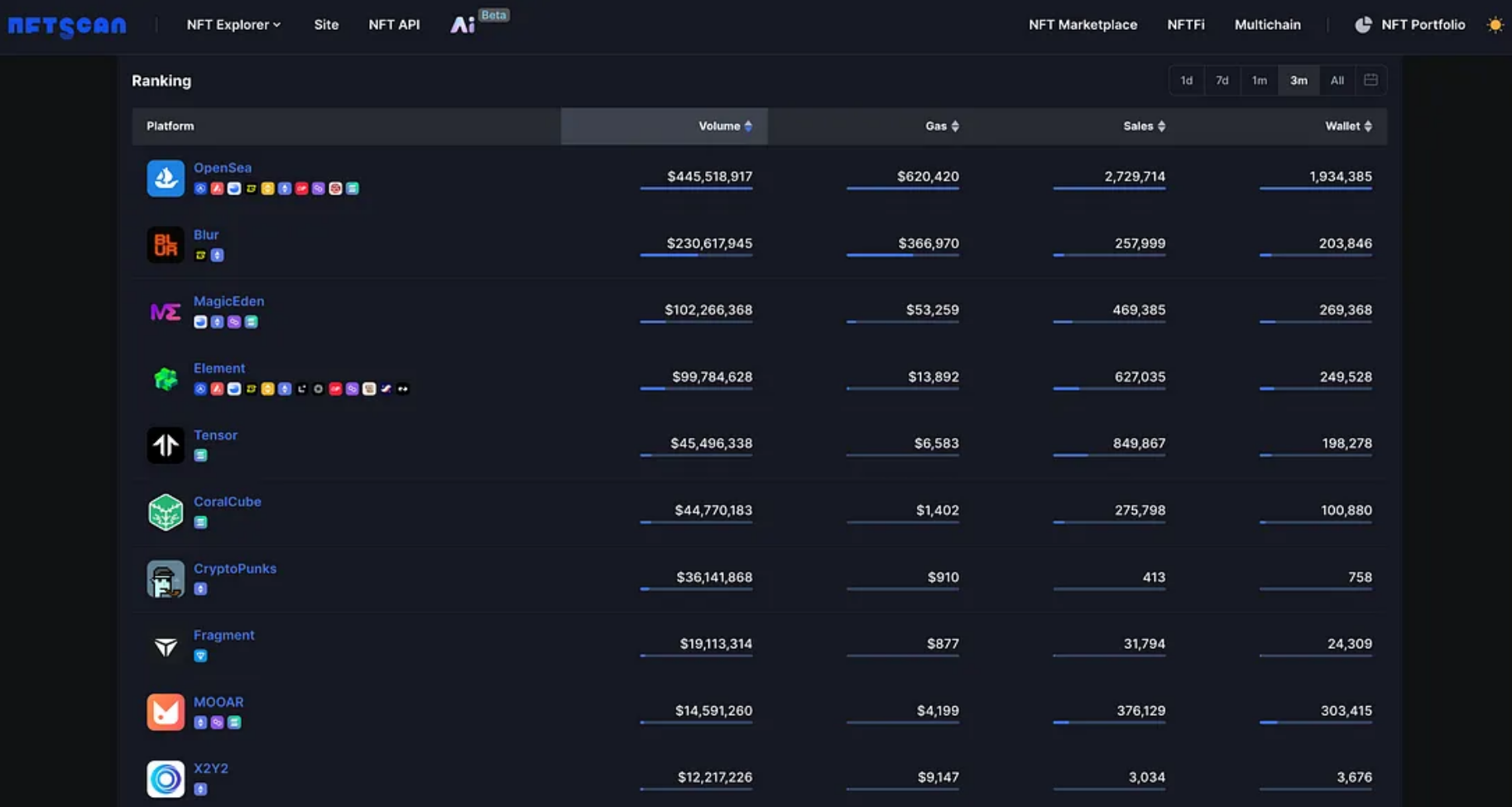1512x807 pixels.
Task: Click the Blur platform logo
Action: click(166, 245)
